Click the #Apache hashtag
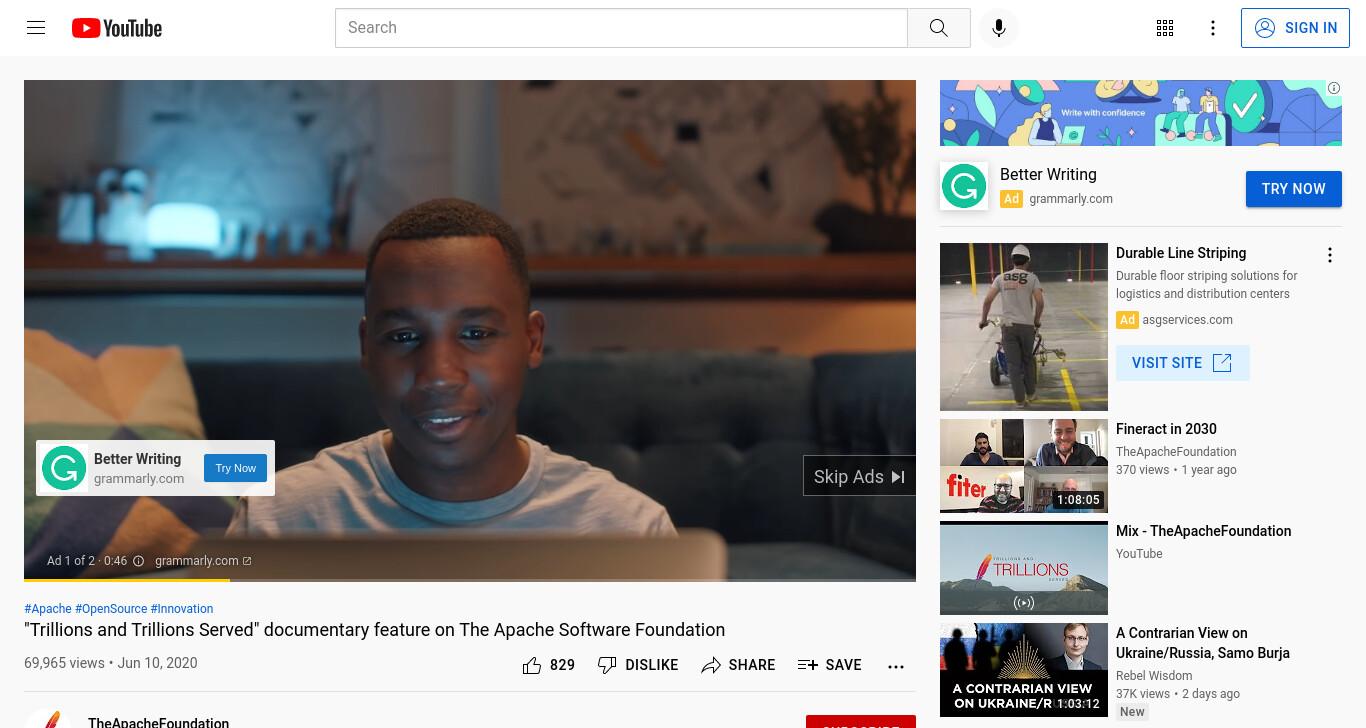This screenshot has width=1366, height=728. [48, 609]
